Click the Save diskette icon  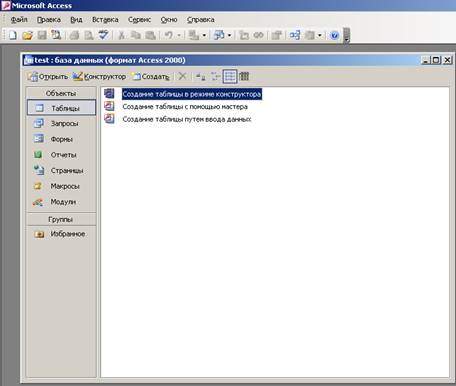(x=42, y=35)
